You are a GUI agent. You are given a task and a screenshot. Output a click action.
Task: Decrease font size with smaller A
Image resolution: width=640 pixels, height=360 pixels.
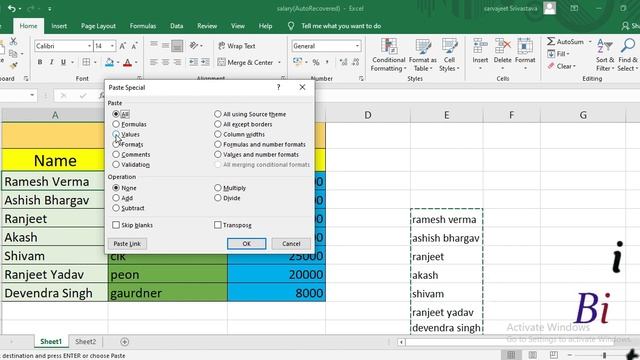[x=134, y=46]
